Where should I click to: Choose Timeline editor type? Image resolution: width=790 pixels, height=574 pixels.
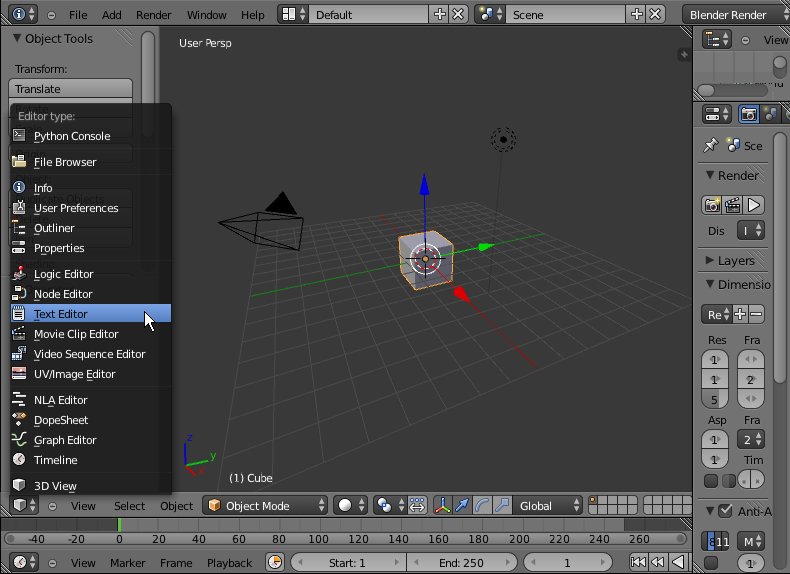(91, 460)
